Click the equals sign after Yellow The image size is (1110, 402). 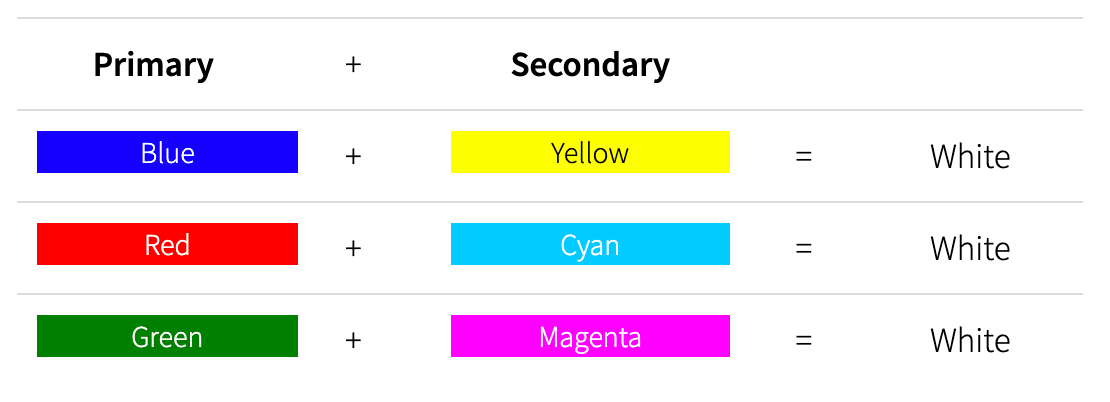(803, 157)
